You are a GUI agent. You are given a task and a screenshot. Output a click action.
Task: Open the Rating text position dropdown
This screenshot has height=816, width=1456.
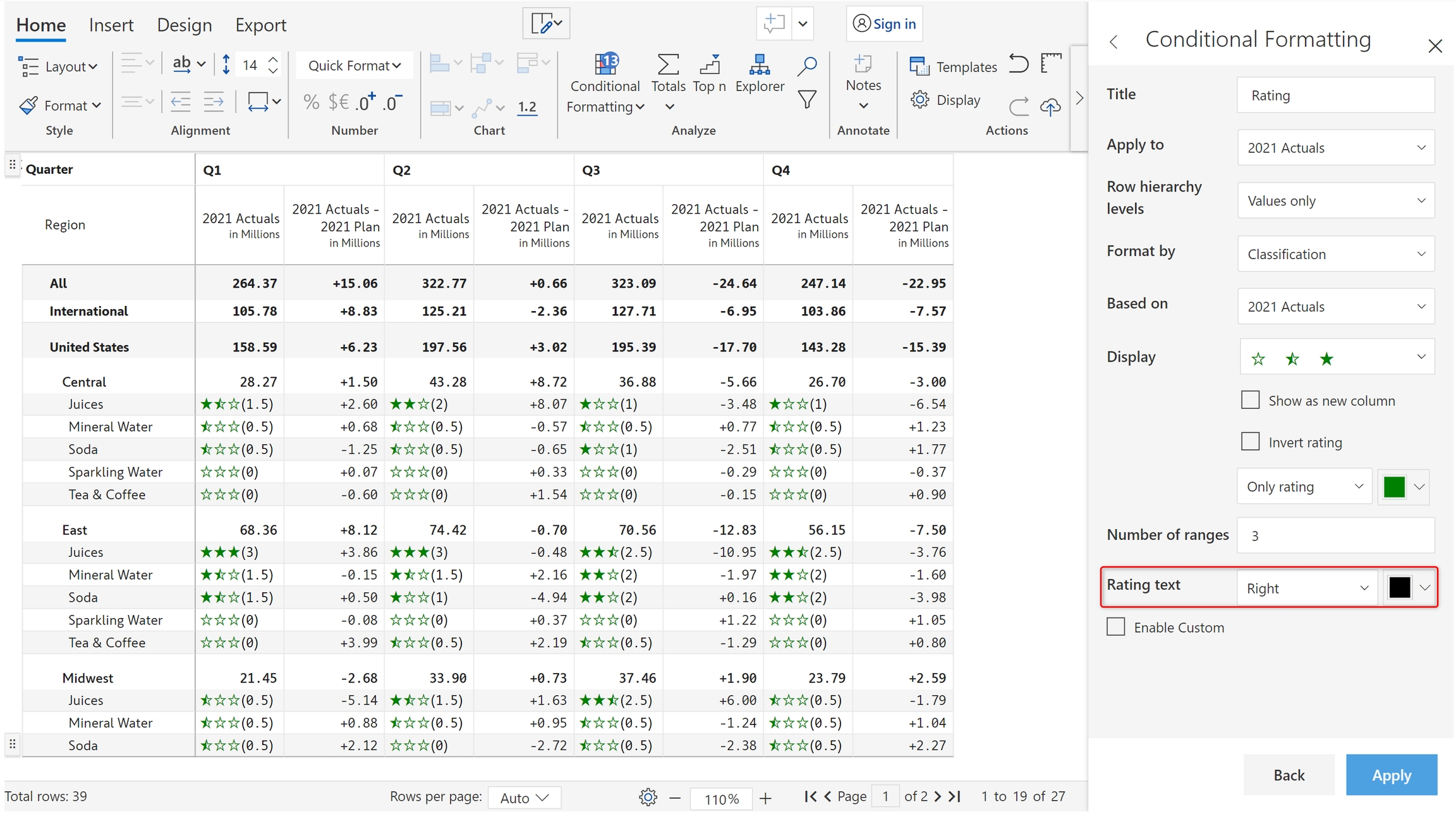pyautogui.click(x=1306, y=588)
